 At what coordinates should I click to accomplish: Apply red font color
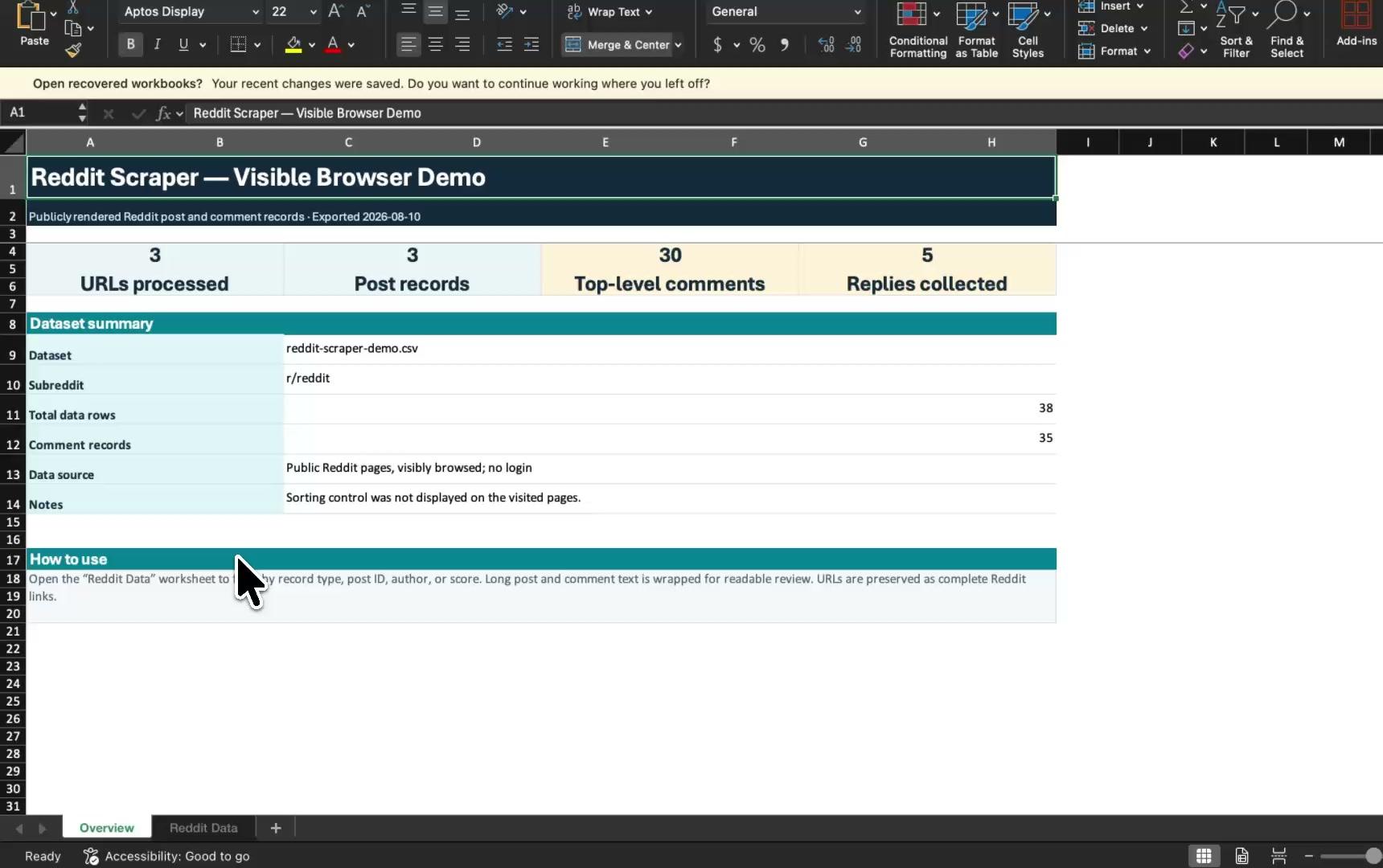click(x=333, y=44)
